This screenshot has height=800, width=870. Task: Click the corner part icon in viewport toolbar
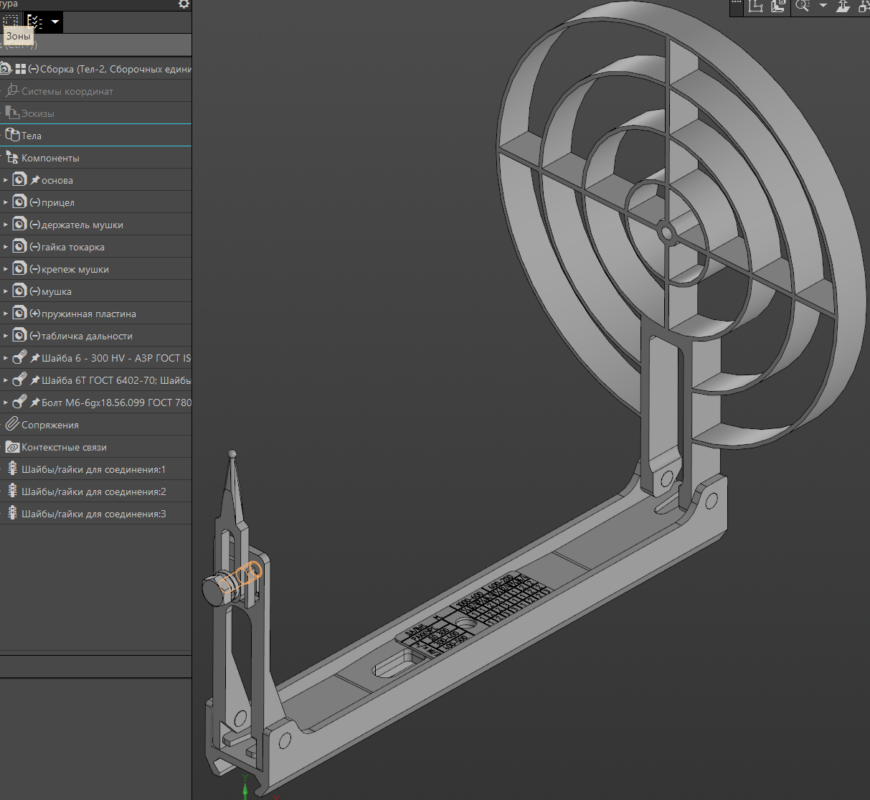point(778,7)
